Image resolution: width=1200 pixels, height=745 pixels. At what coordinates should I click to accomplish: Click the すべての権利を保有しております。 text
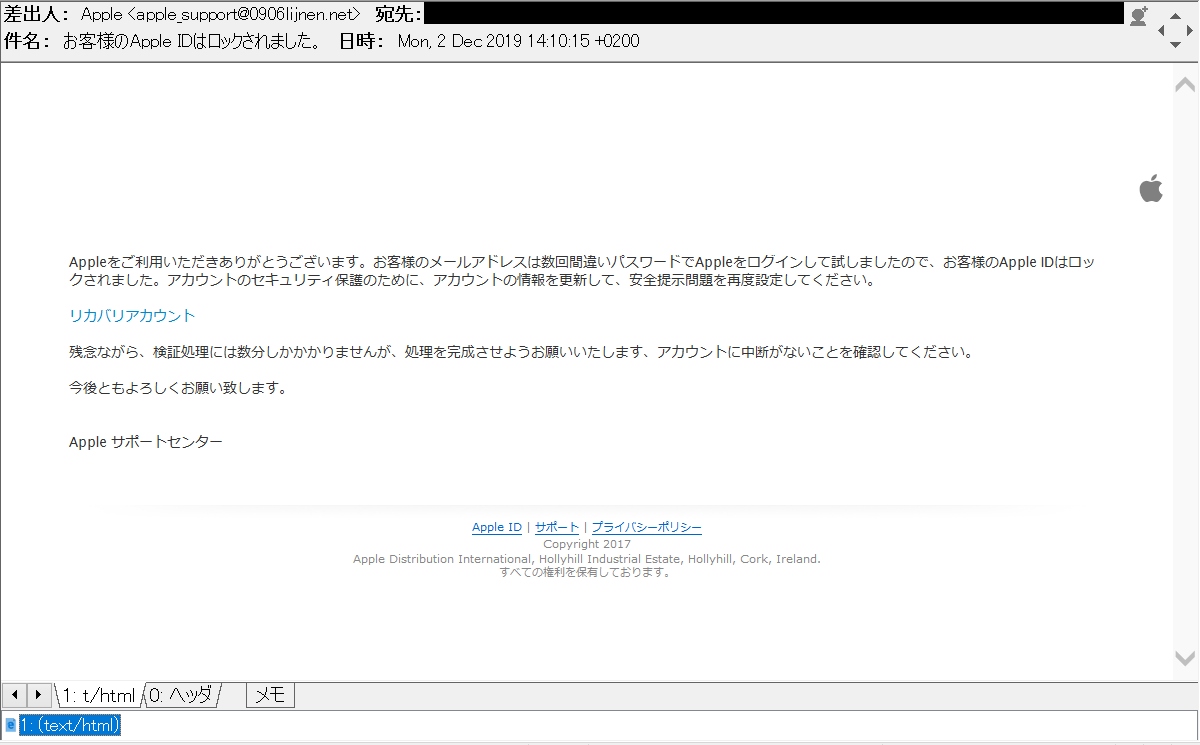(587, 573)
